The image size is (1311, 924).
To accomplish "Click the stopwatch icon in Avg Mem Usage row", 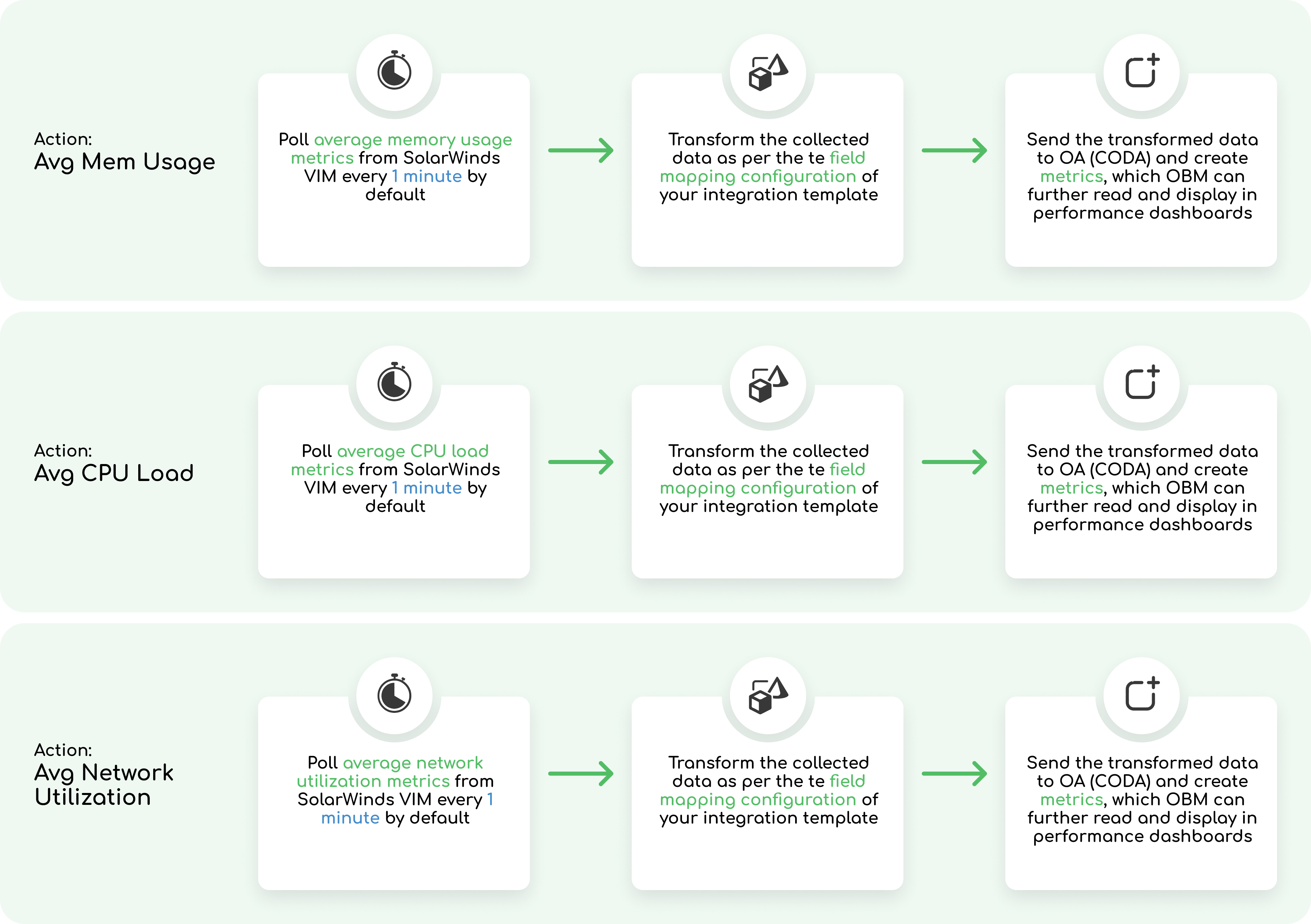I will tap(394, 71).
